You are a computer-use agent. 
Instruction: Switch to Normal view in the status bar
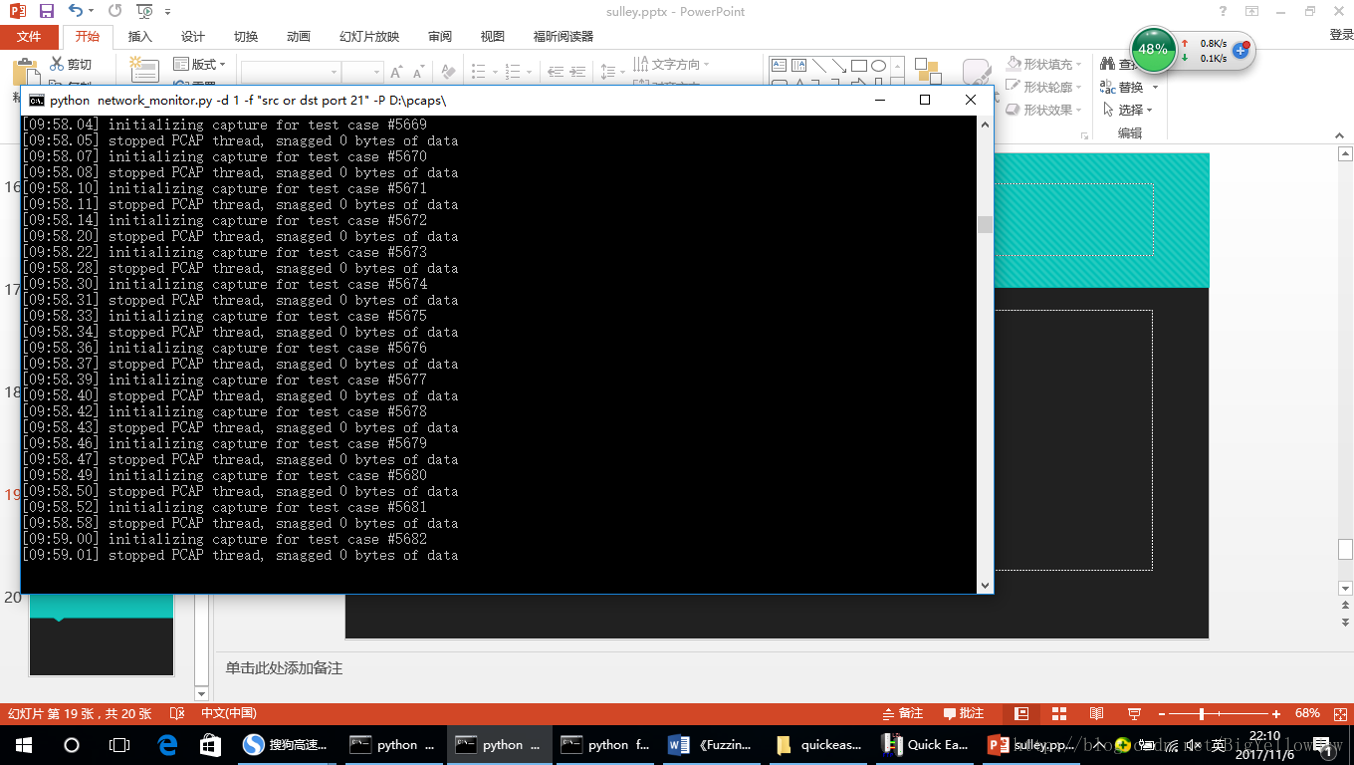[1021, 713]
